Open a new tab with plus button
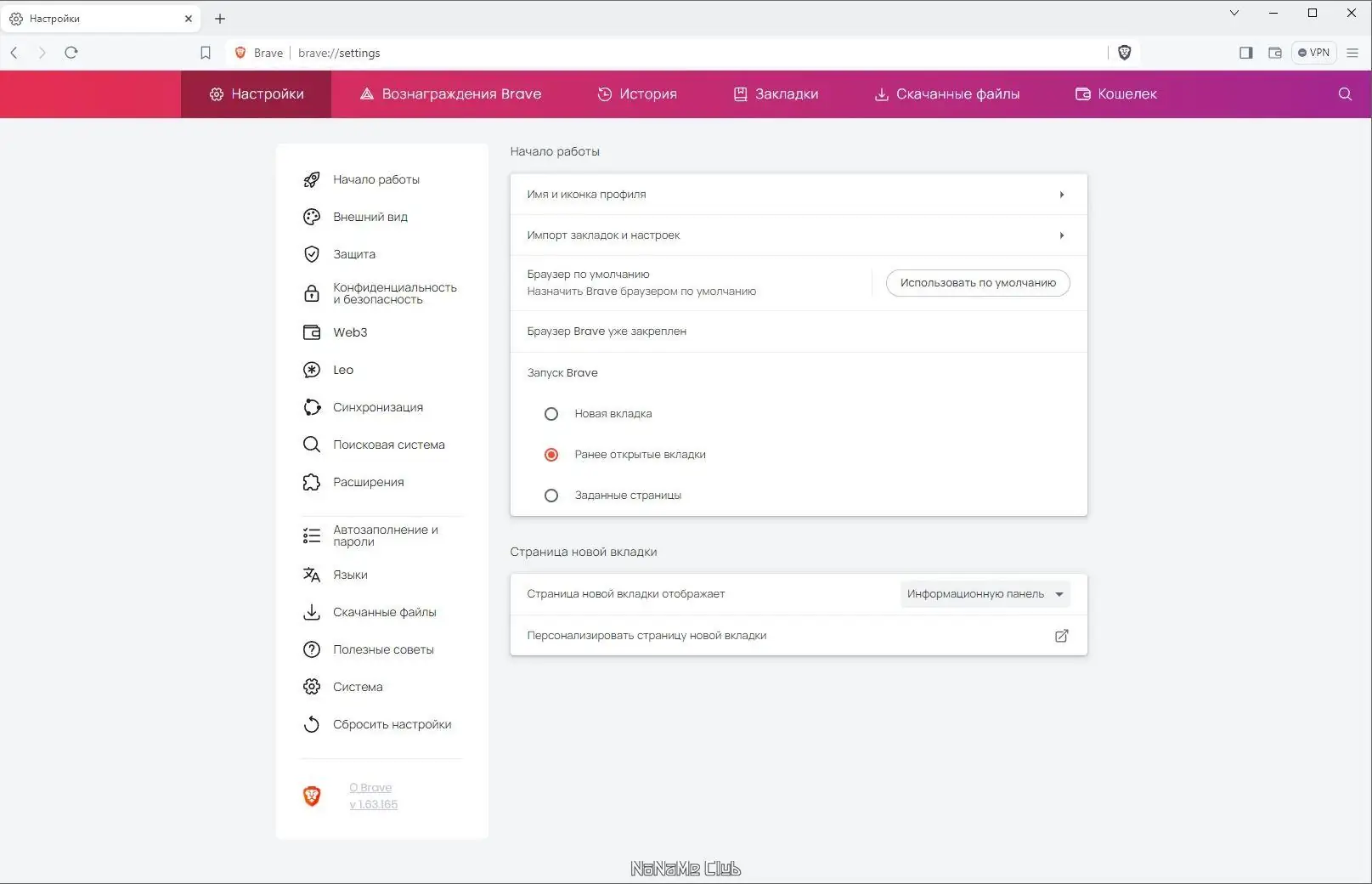 [220, 19]
